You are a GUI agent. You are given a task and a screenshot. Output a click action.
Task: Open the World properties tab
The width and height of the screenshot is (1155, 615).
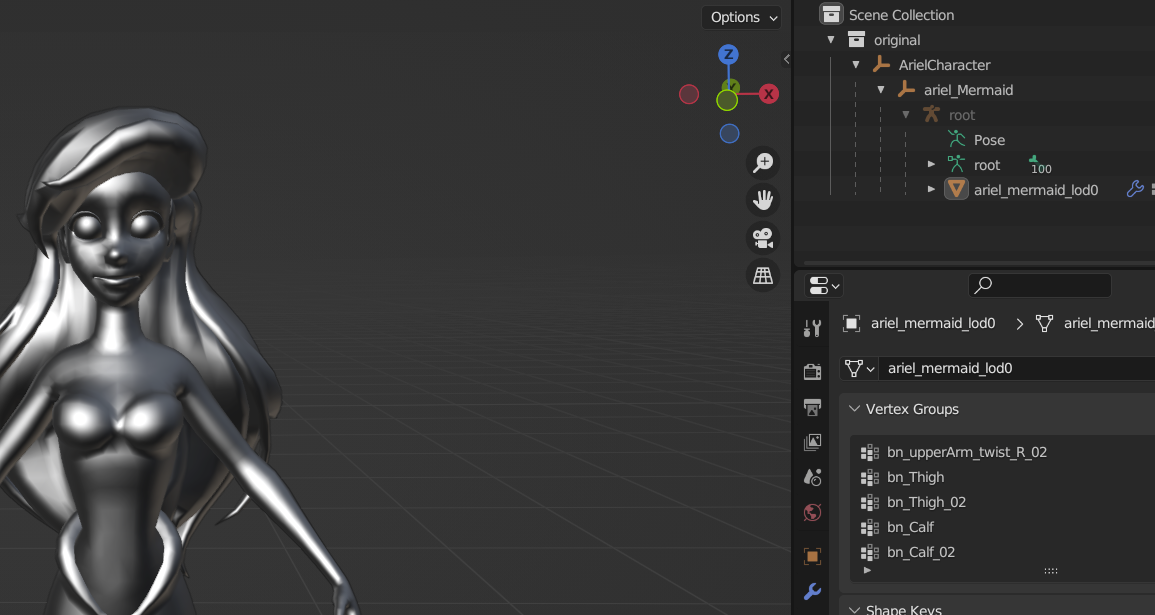click(x=812, y=513)
